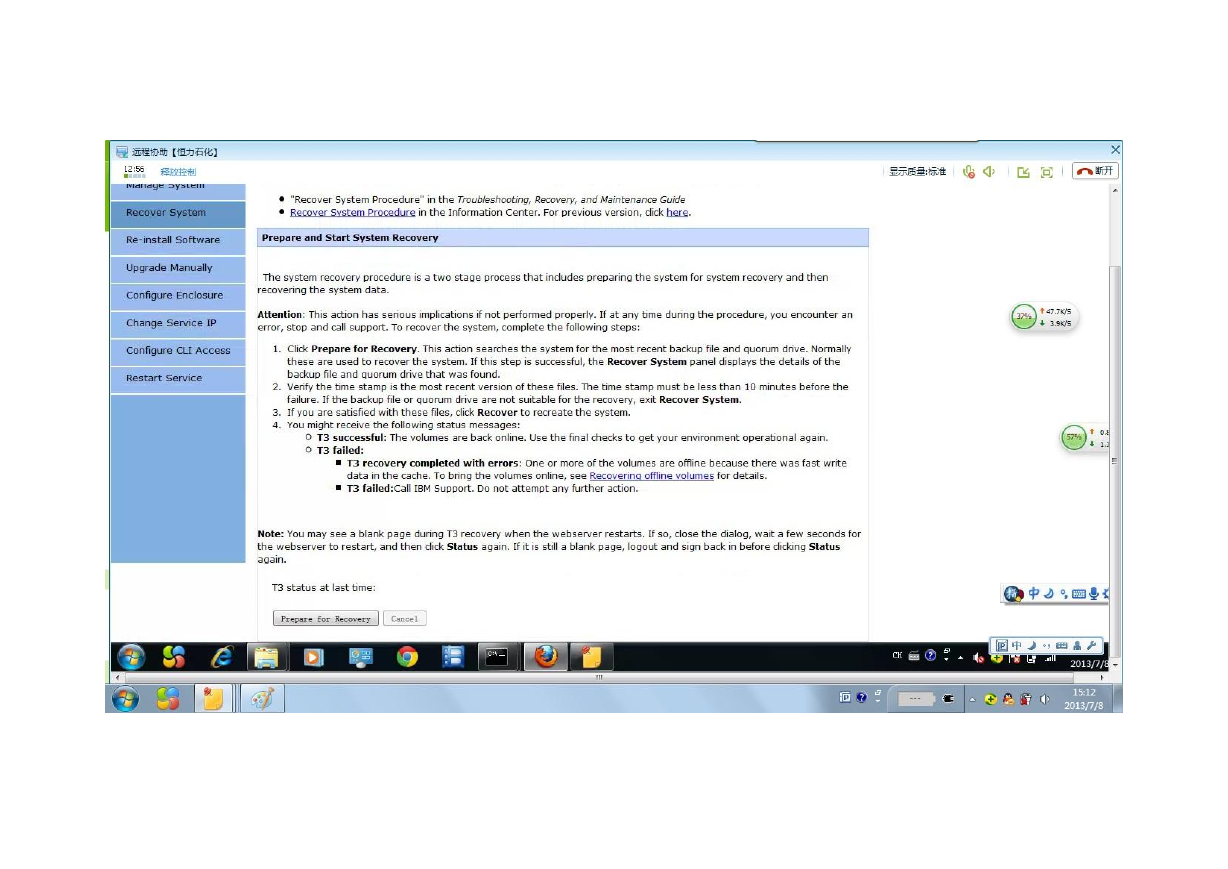Click the help question mark on local tray

(x=861, y=698)
